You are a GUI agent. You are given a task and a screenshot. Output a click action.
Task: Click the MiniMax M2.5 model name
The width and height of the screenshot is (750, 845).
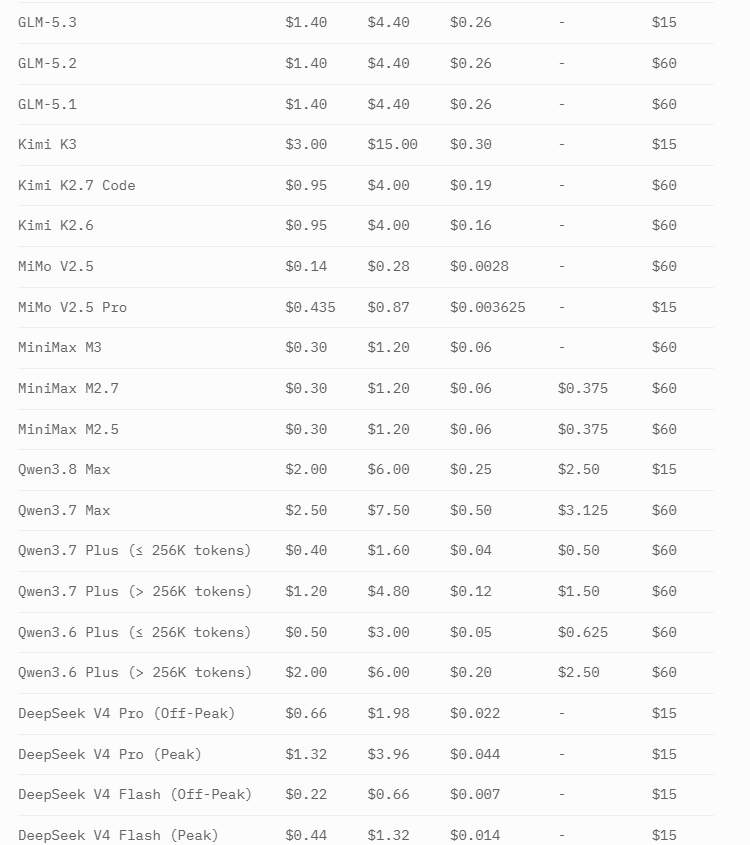click(x=68, y=430)
